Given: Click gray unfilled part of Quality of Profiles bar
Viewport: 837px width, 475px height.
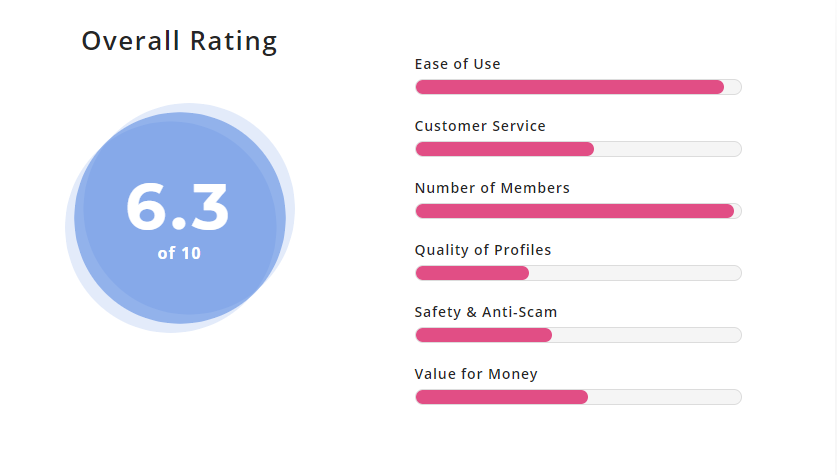Looking at the screenshot, I should 635,273.
